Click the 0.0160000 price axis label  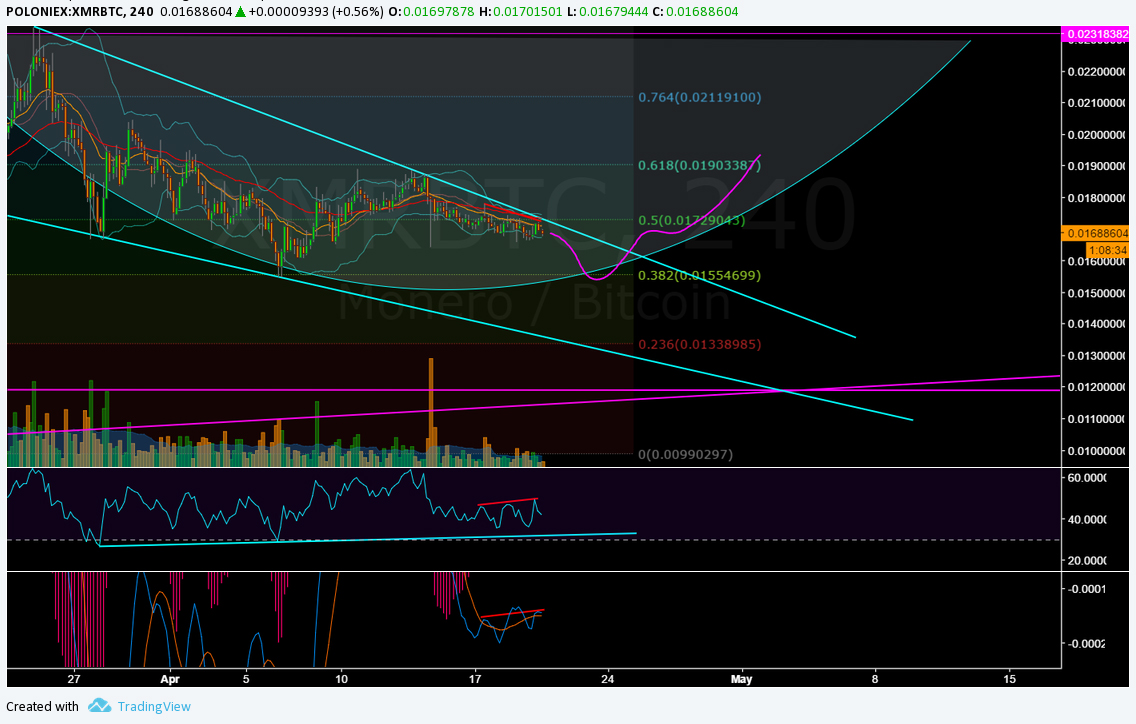pyautogui.click(x=1097, y=262)
